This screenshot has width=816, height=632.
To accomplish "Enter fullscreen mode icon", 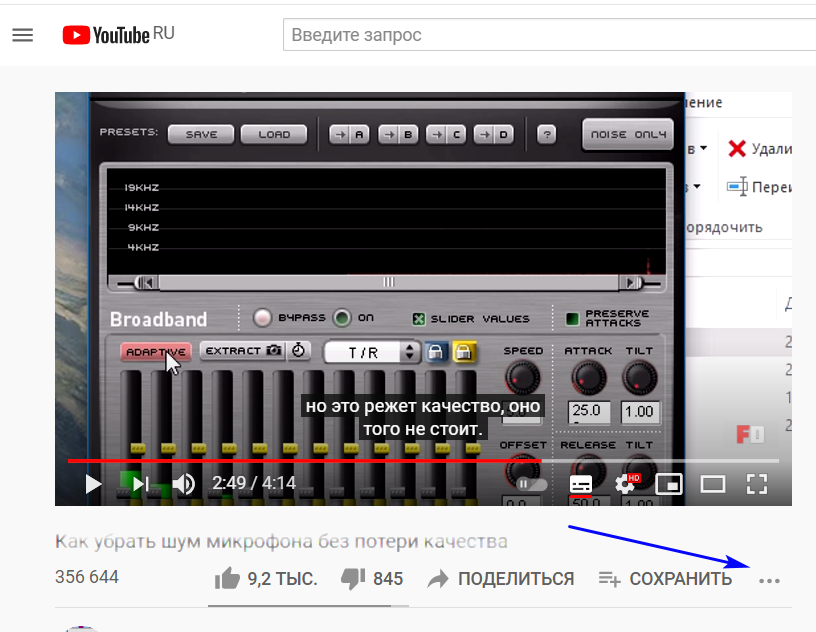I will click(x=757, y=484).
